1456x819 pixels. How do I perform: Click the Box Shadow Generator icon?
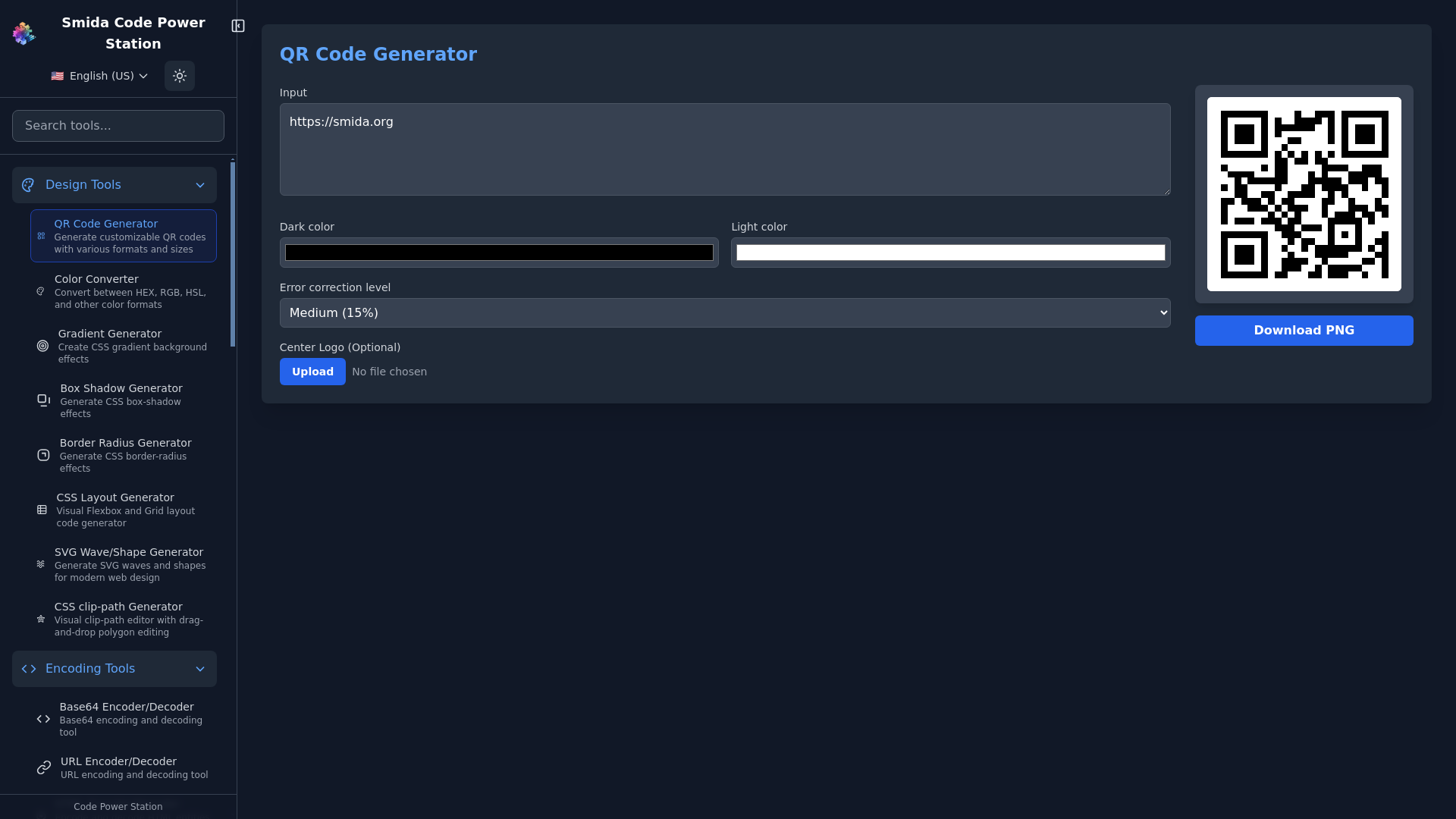tap(44, 400)
